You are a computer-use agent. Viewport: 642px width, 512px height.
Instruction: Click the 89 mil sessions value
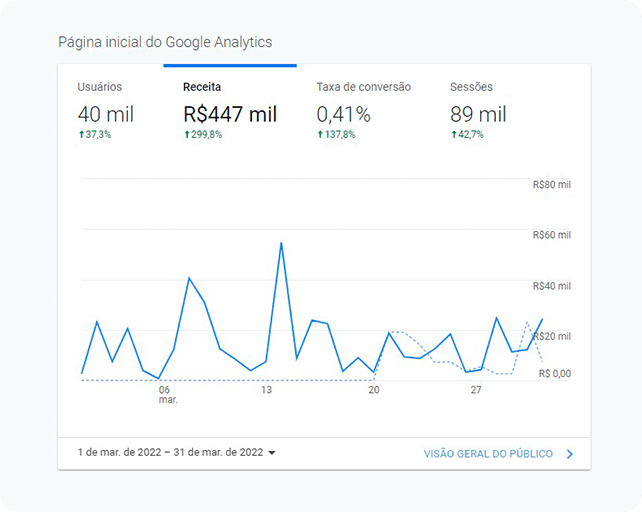coord(478,114)
